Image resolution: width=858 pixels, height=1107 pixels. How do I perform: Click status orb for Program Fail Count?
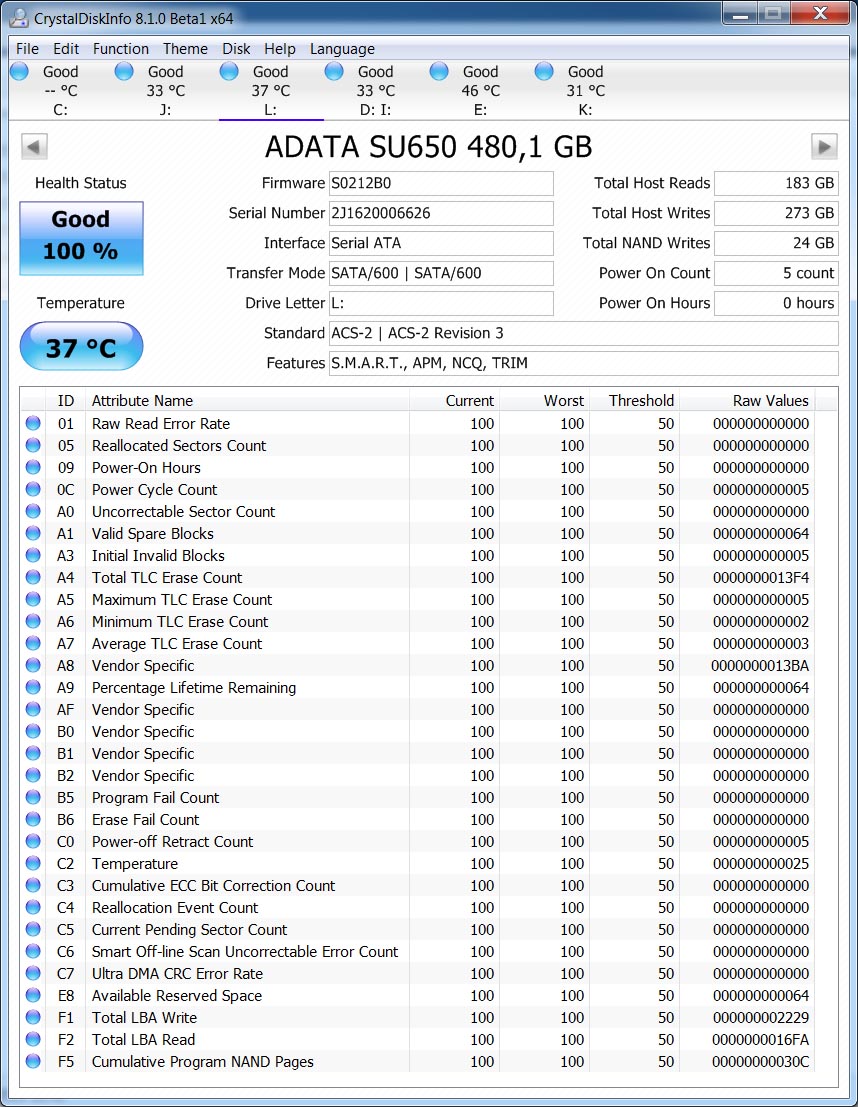[32, 797]
